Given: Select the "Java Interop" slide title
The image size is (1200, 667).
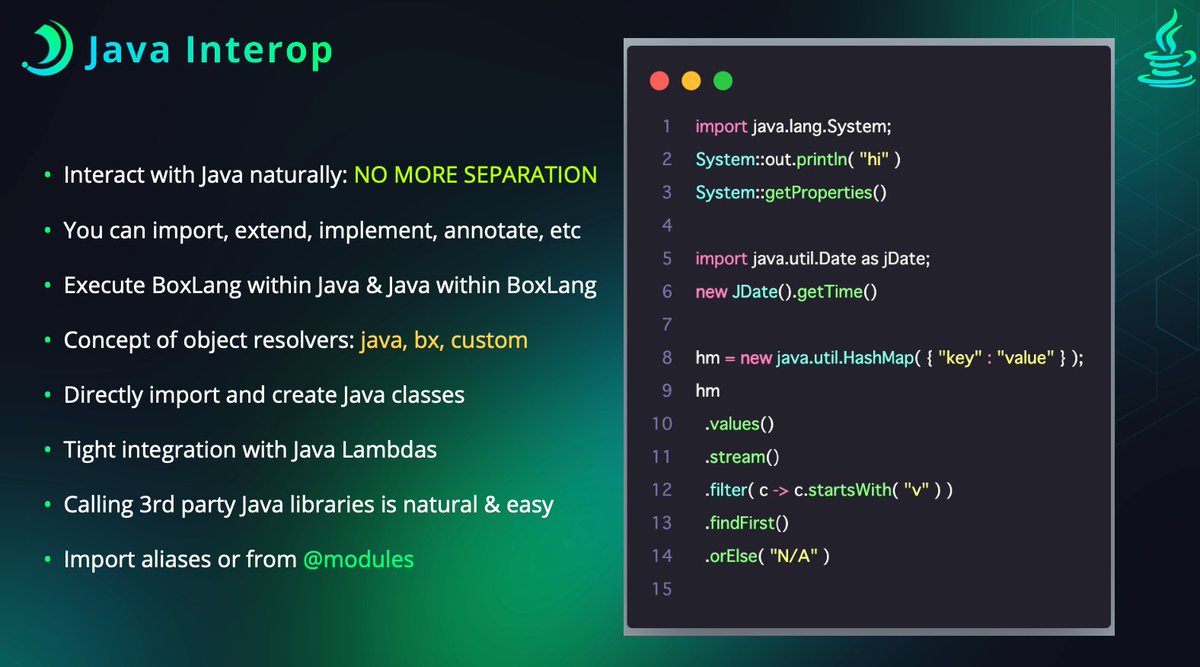Looking at the screenshot, I should (x=207, y=49).
